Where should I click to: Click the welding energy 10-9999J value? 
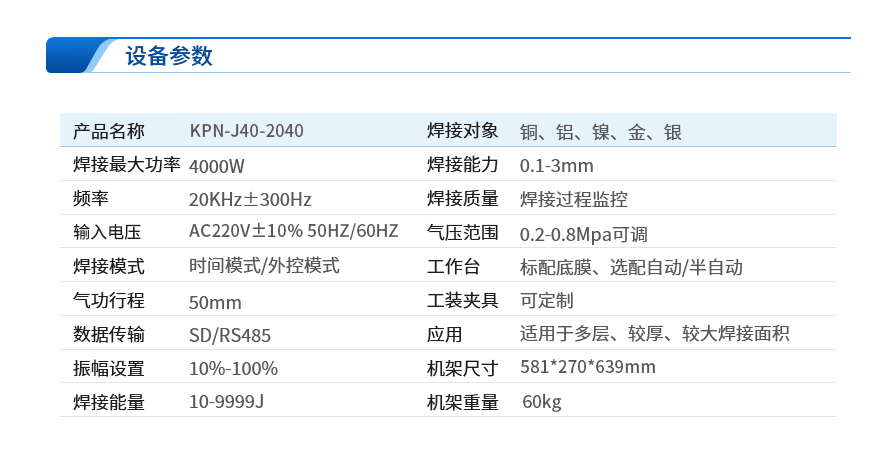[x=226, y=402]
